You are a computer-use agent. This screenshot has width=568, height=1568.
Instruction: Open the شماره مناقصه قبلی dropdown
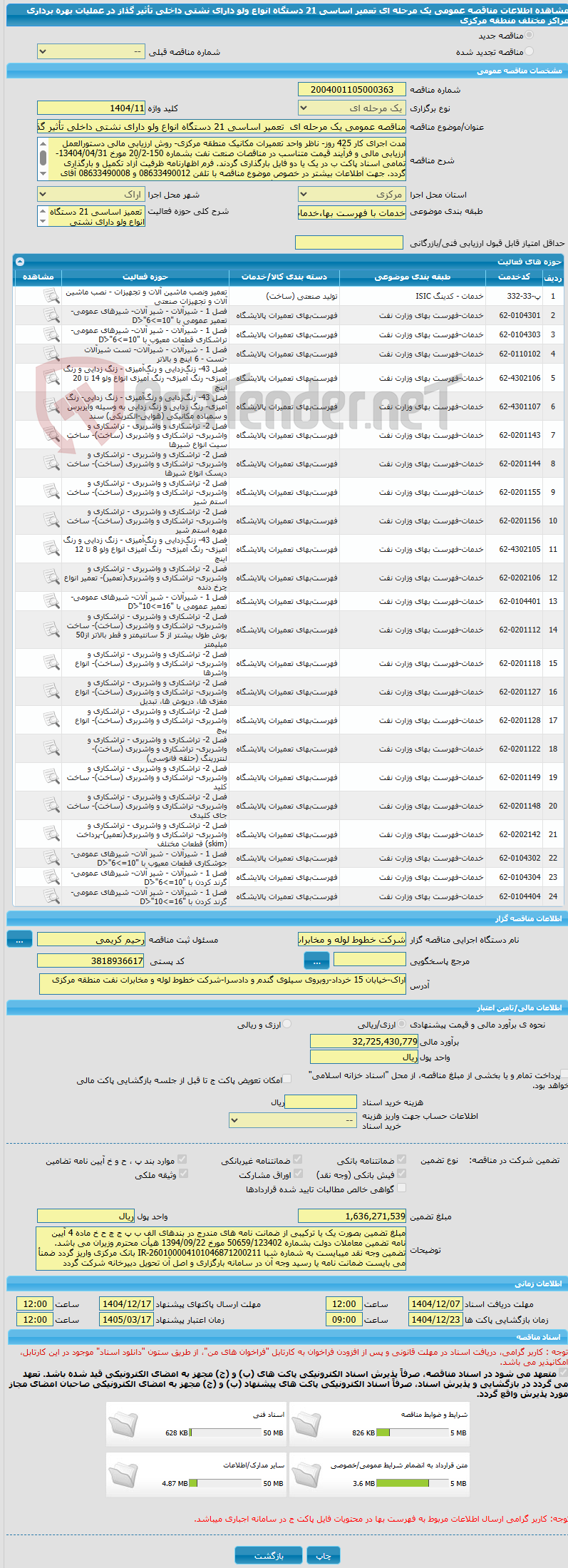(91, 52)
